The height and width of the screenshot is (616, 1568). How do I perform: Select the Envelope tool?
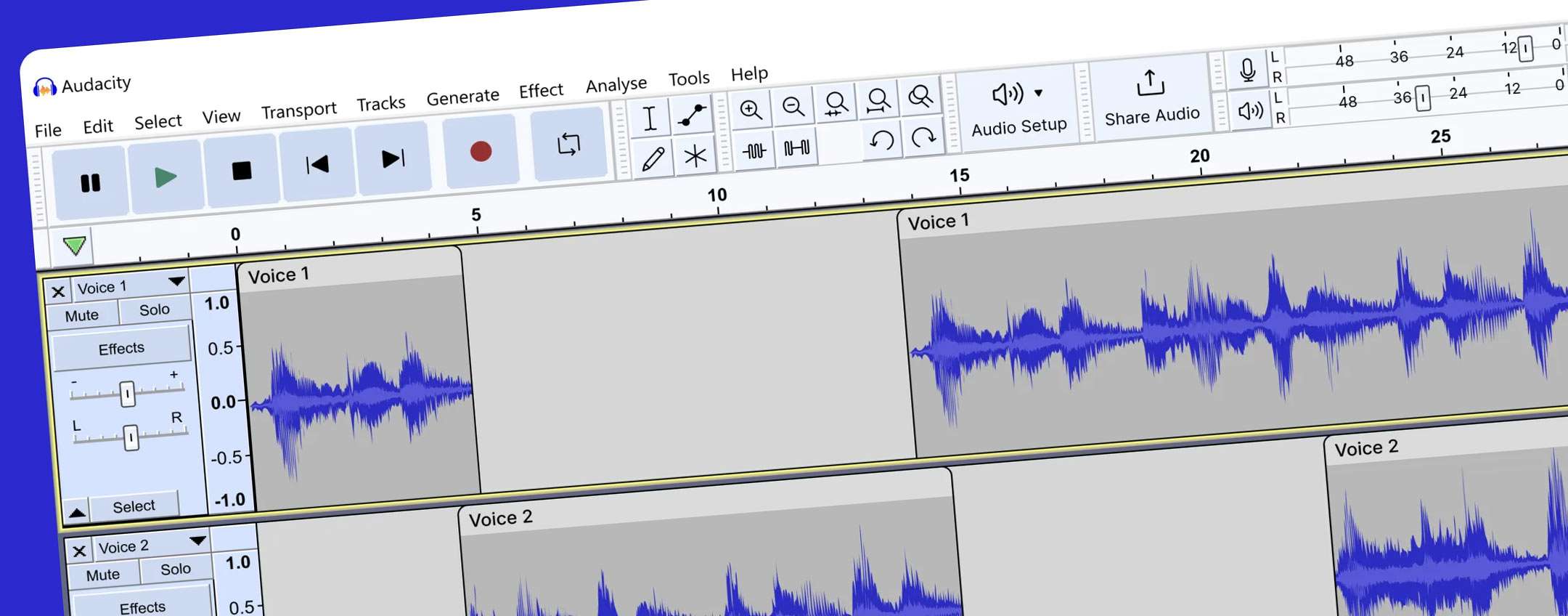pos(691,115)
